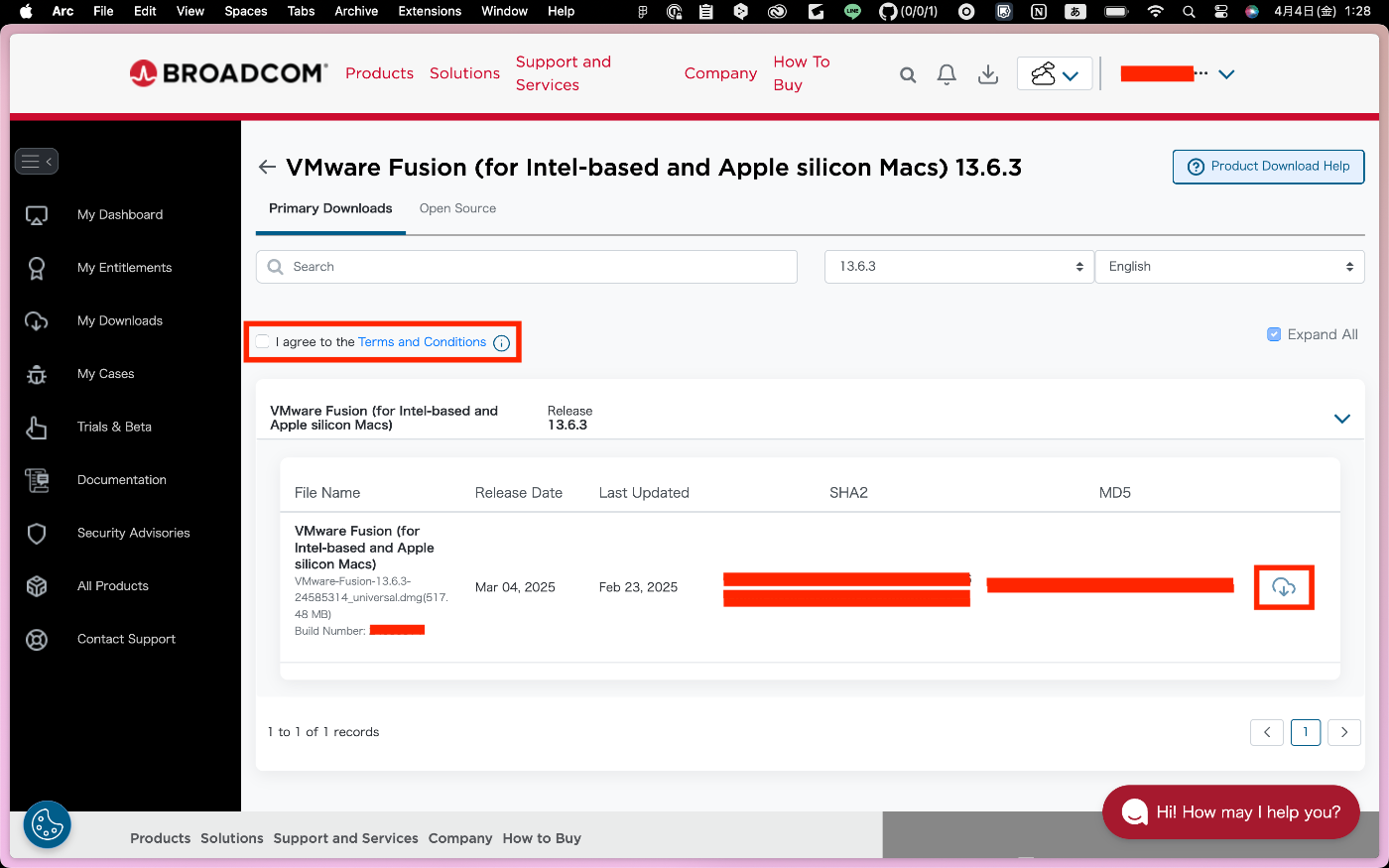Open the Terms and Conditions link
1389x868 pixels.
422,342
